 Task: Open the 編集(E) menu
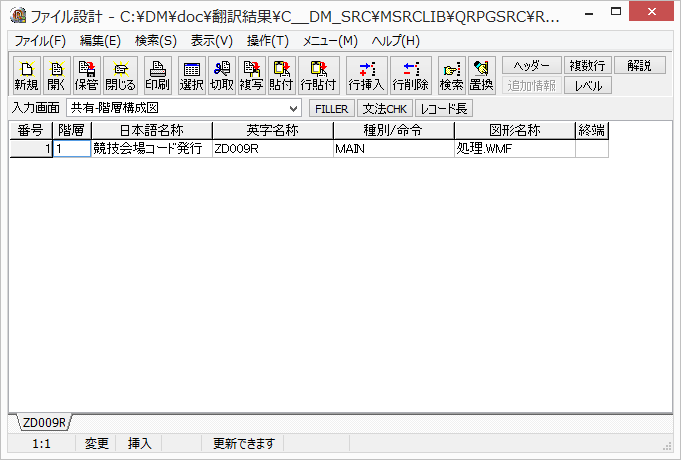100,41
